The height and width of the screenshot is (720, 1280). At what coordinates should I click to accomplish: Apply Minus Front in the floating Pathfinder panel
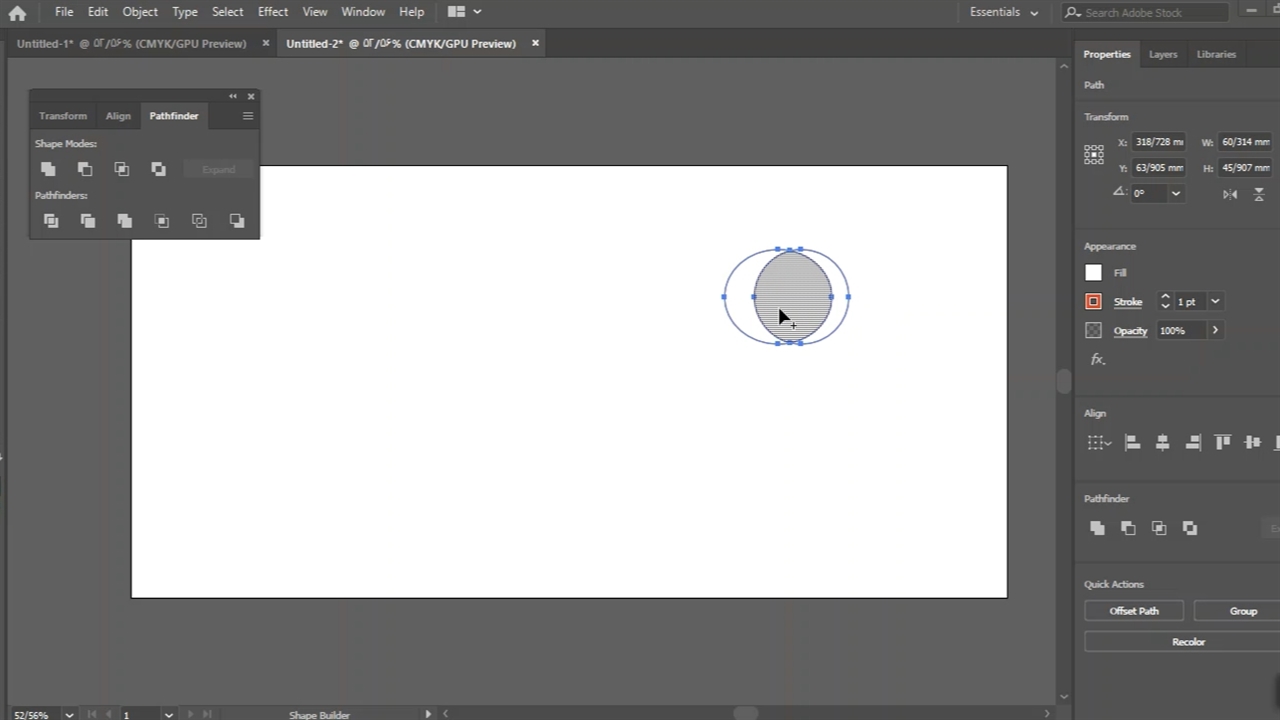[x=85, y=169]
